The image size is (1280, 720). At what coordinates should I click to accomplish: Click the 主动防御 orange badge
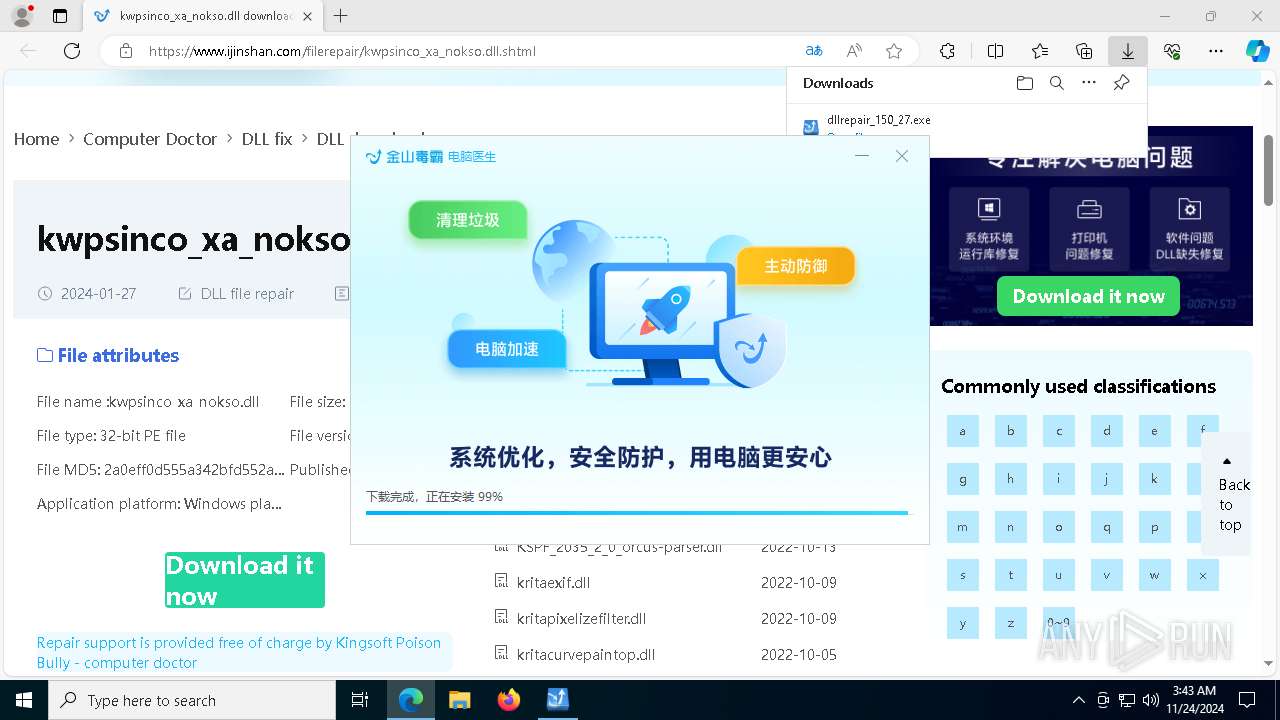pyautogui.click(x=796, y=266)
